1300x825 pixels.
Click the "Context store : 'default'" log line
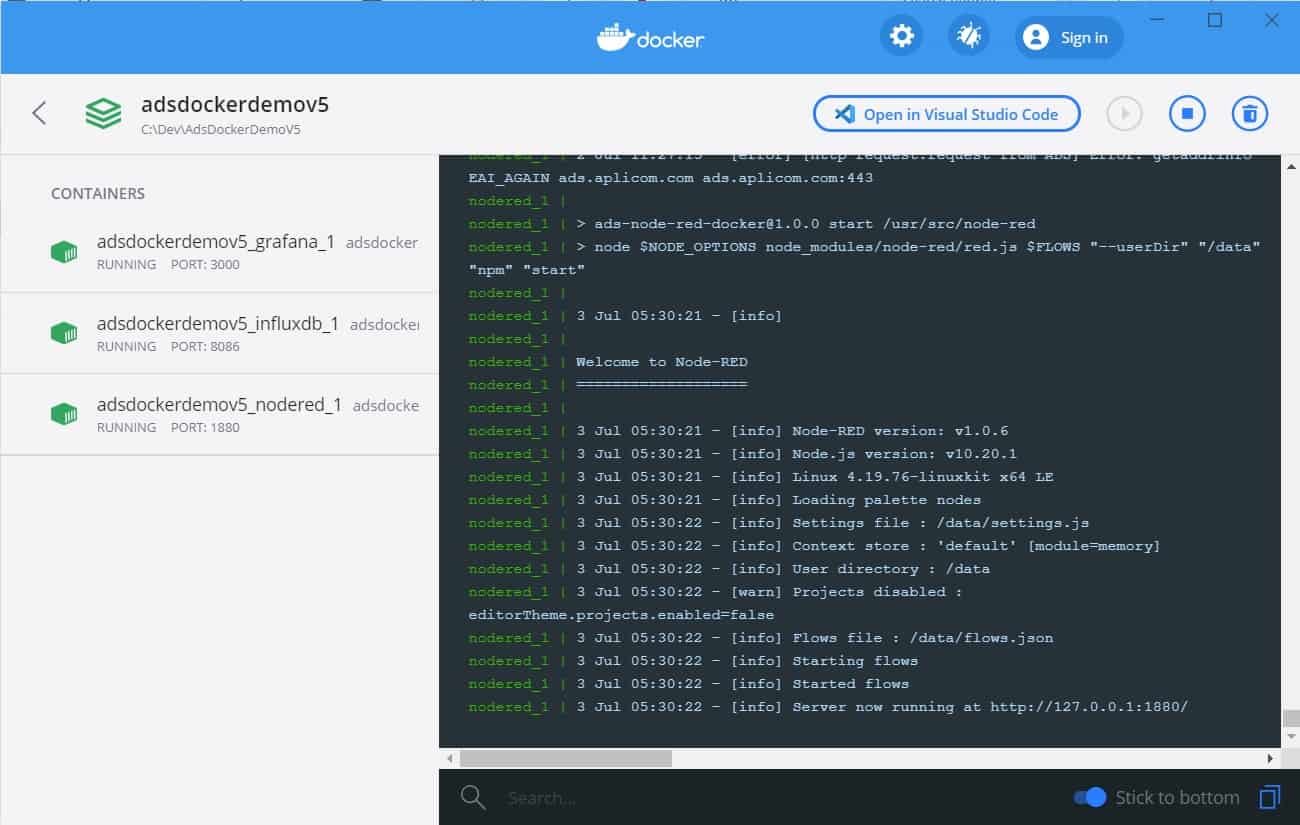[x=815, y=546]
